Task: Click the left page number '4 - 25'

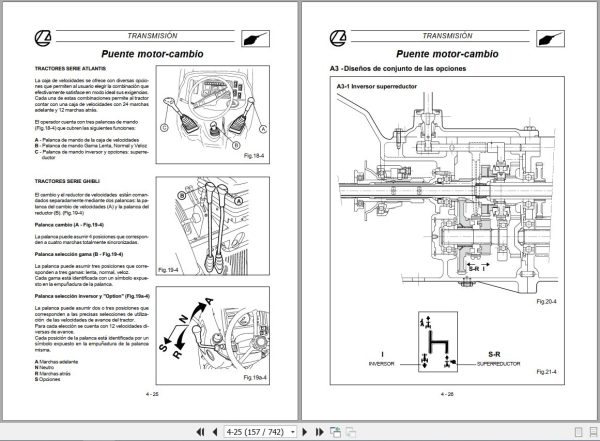Action: 152,394
